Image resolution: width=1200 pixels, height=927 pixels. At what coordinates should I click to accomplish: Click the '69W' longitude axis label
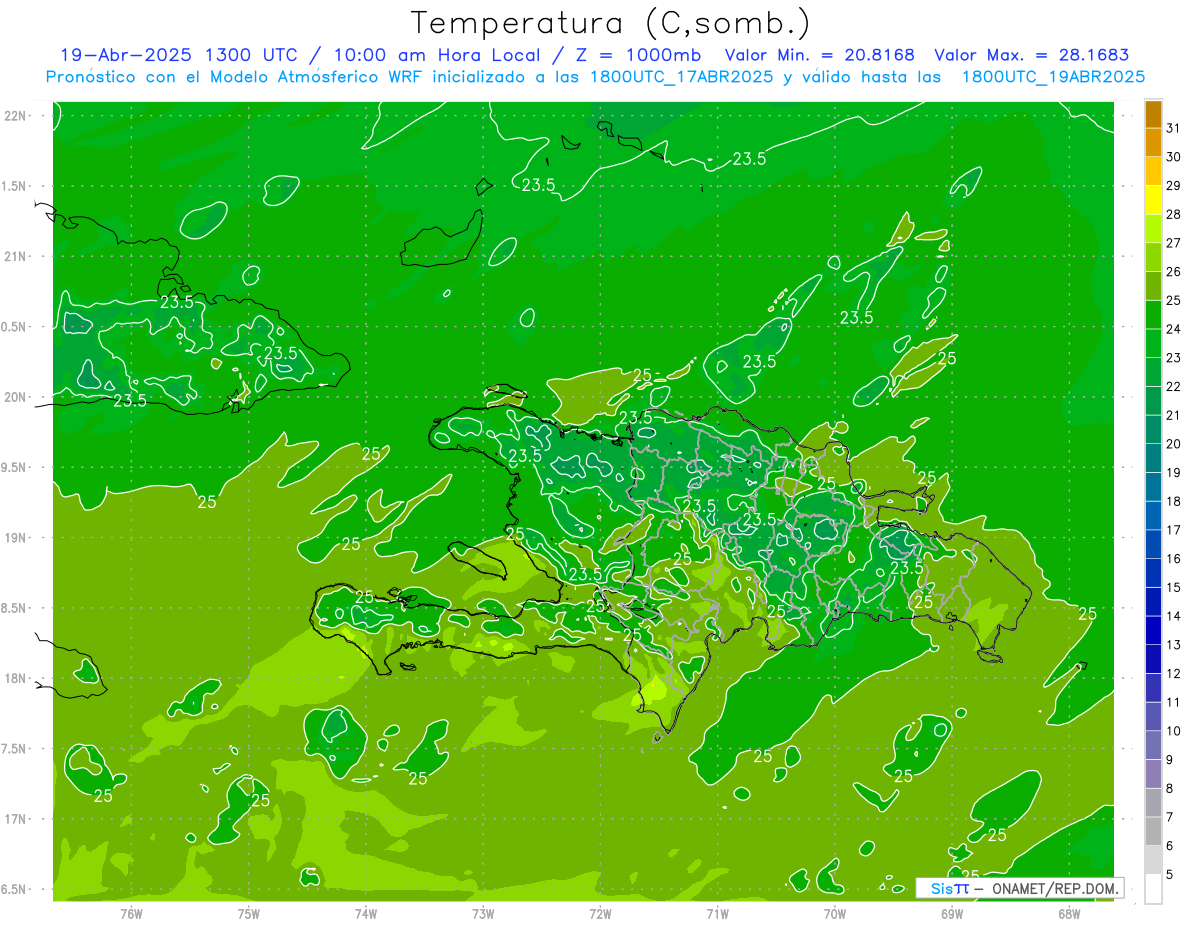point(952,914)
